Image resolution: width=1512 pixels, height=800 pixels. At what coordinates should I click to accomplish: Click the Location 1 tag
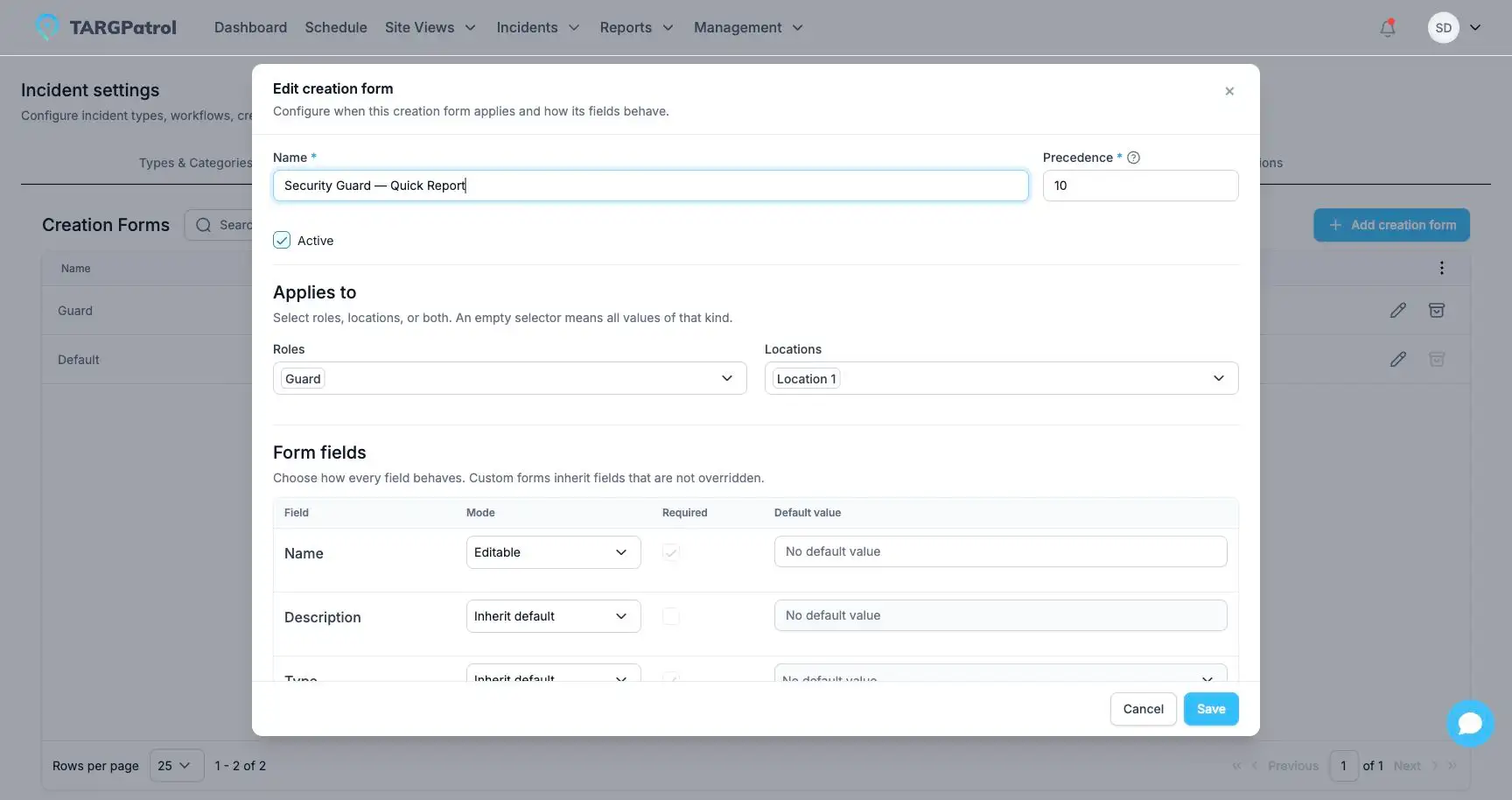point(806,379)
